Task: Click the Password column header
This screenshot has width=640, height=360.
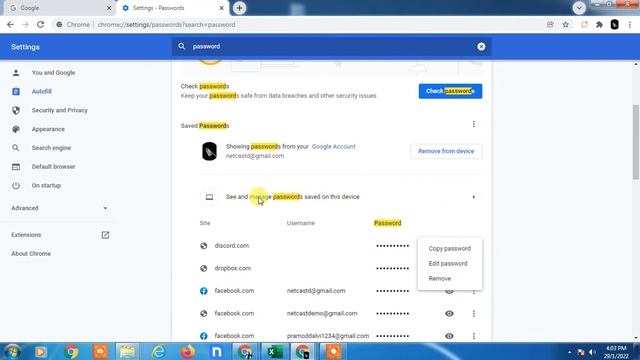Action: [x=387, y=223]
